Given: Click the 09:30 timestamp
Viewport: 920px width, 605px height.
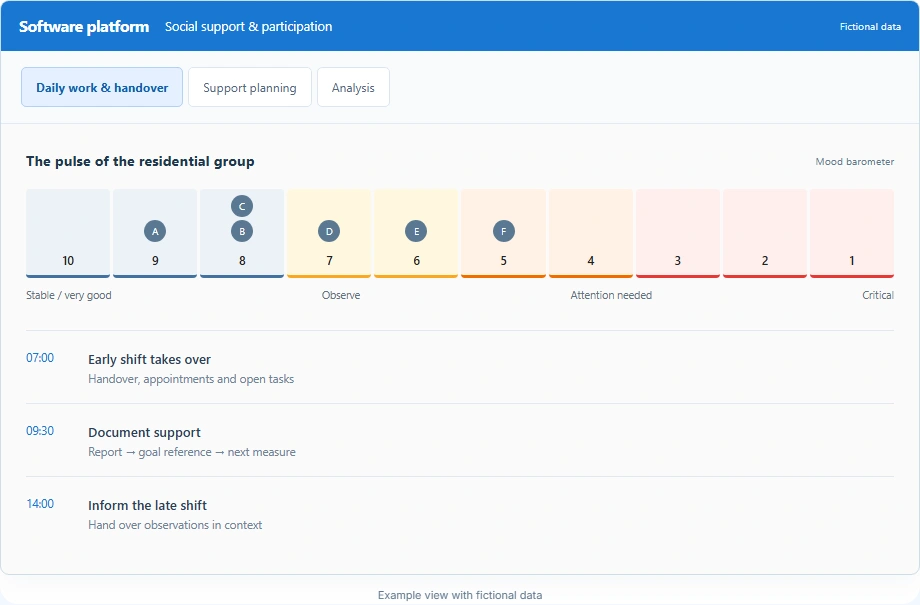Looking at the screenshot, I should coord(40,431).
